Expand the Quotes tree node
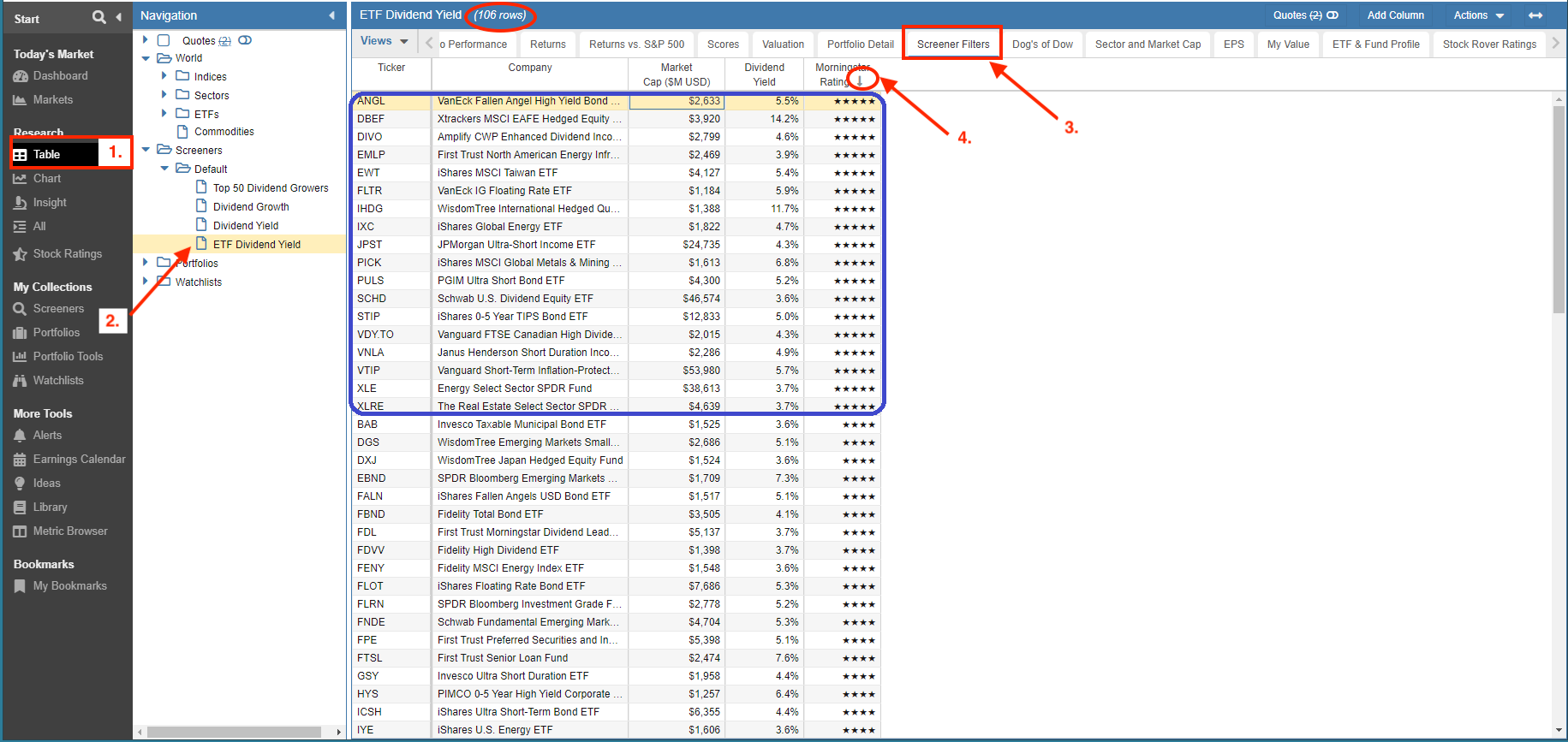This screenshot has height=742, width=1568. coord(145,40)
